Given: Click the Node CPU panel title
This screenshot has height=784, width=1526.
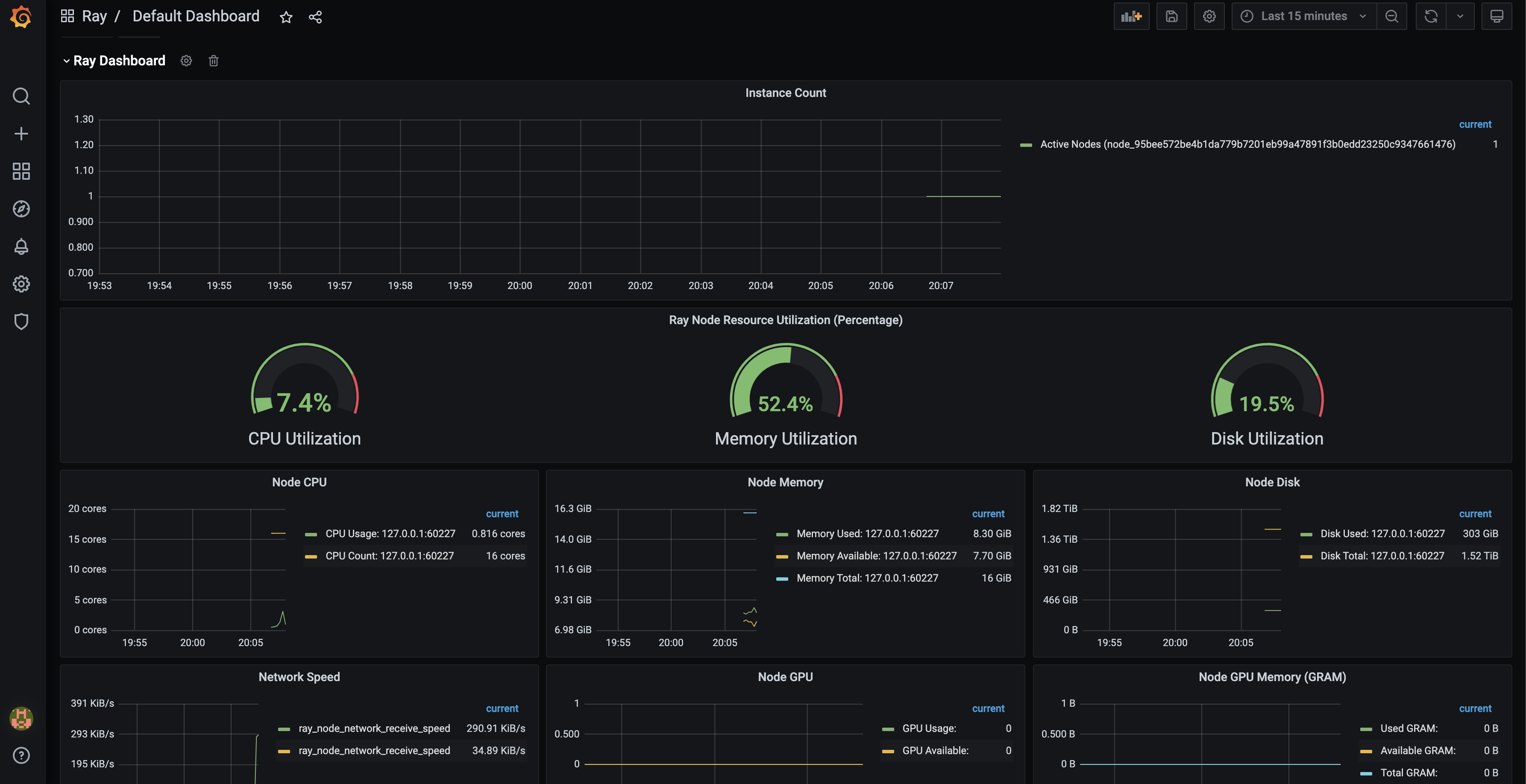Looking at the screenshot, I should [x=299, y=482].
